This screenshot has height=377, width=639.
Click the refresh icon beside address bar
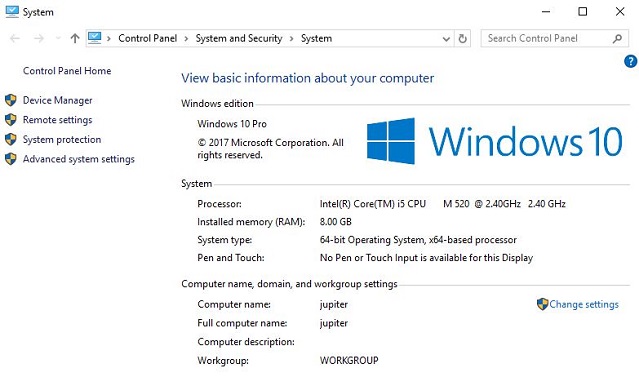(x=462, y=39)
